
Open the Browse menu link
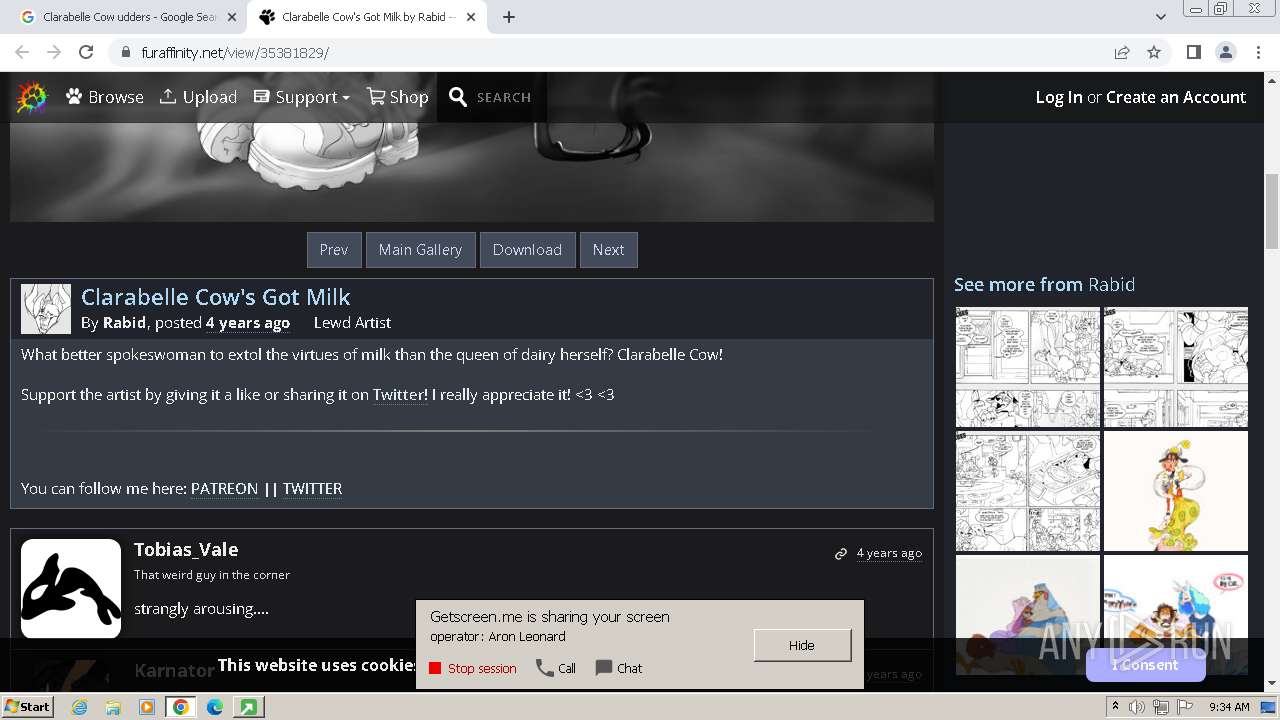pyautogui.click(x=105, y=97)
